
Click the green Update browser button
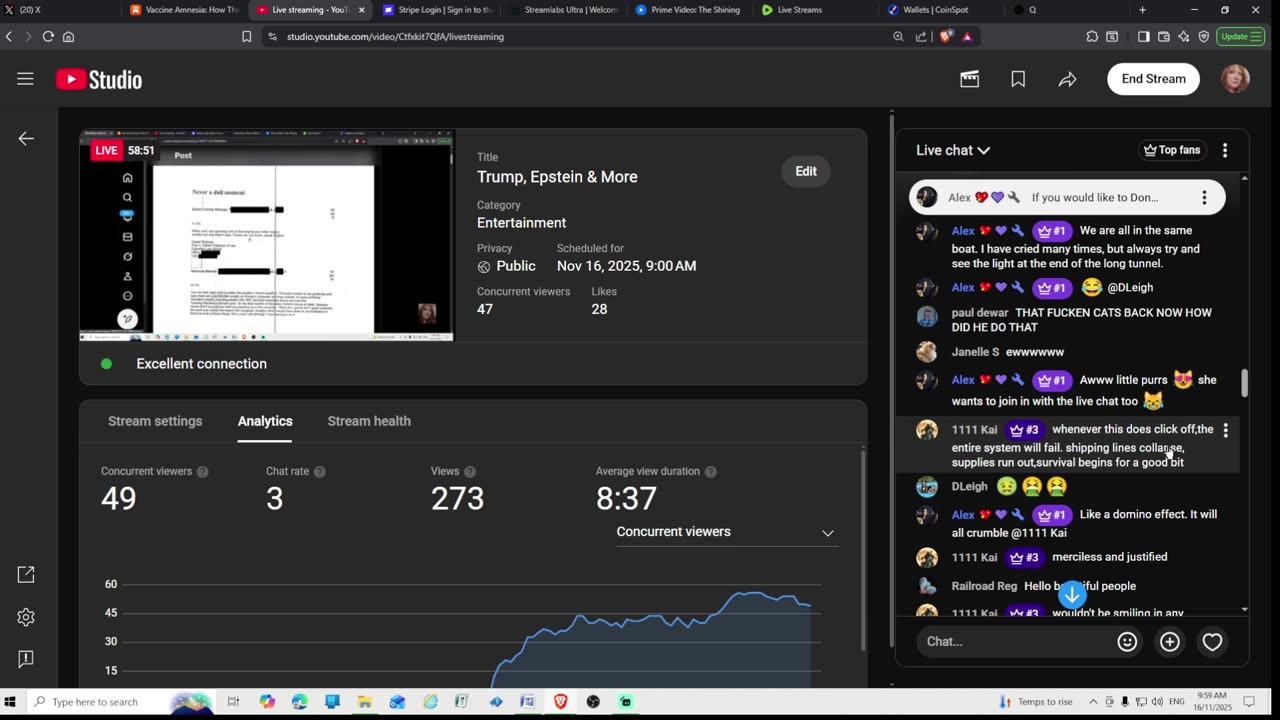(x=1240, y=36)
